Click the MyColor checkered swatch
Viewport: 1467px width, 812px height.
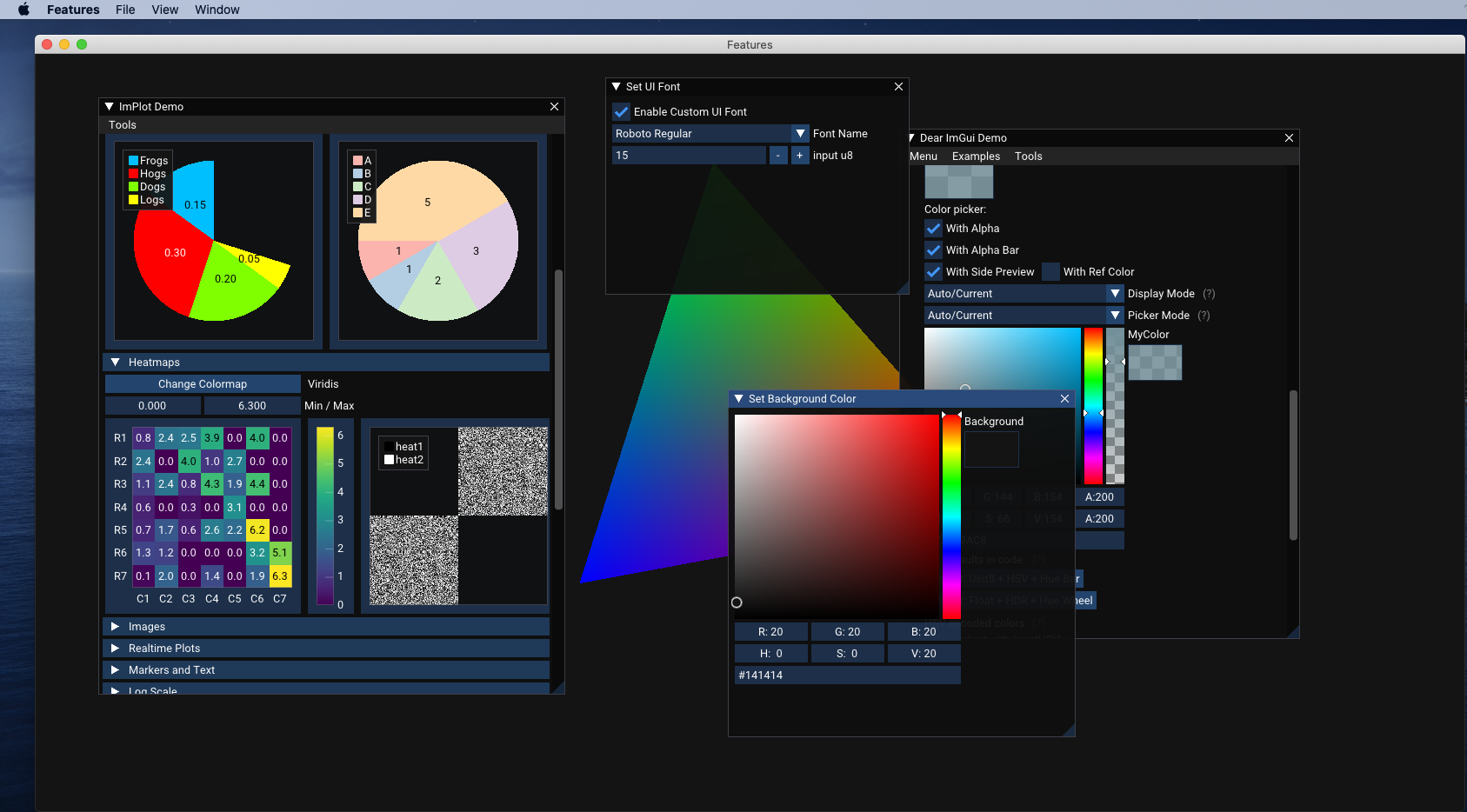[x=1155, y=363]
